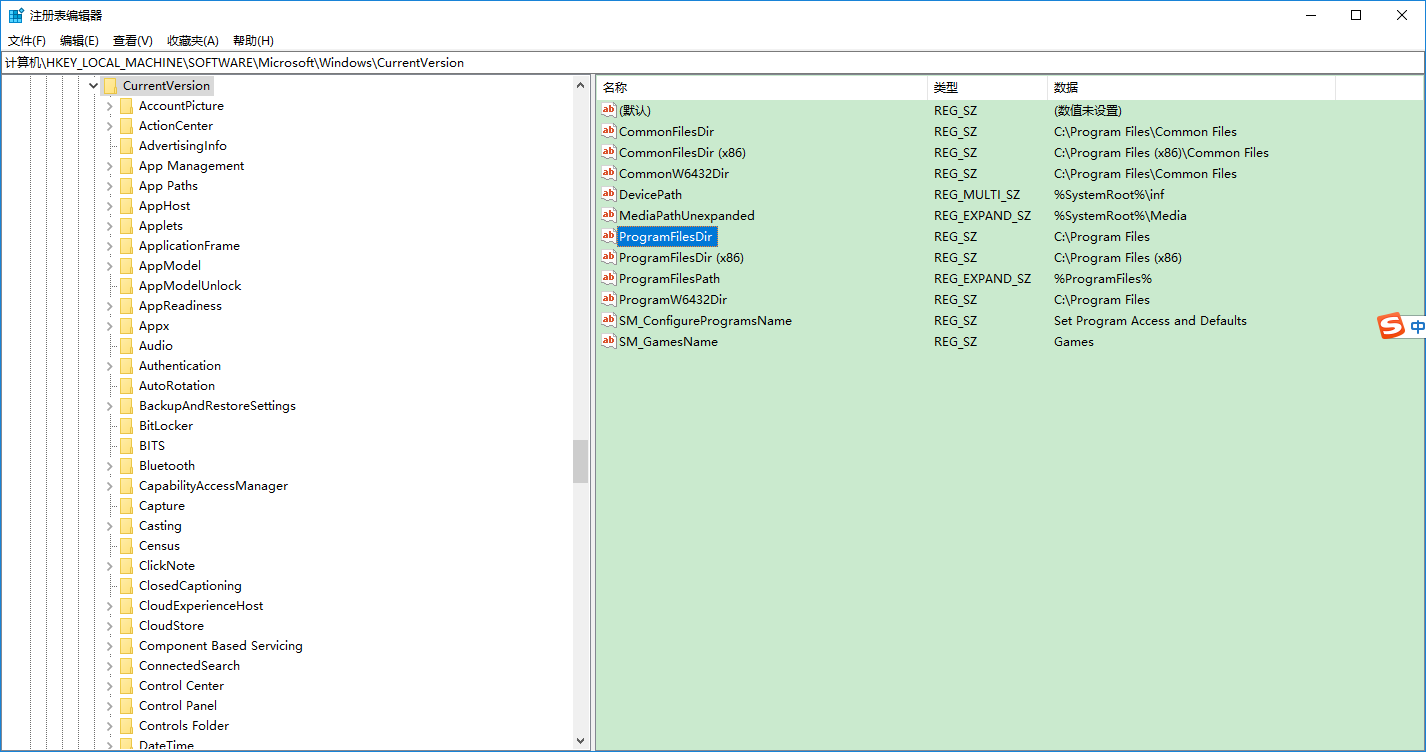Click the tree scrollbar down arrow
1426x752 pixels.
(581, 741)
